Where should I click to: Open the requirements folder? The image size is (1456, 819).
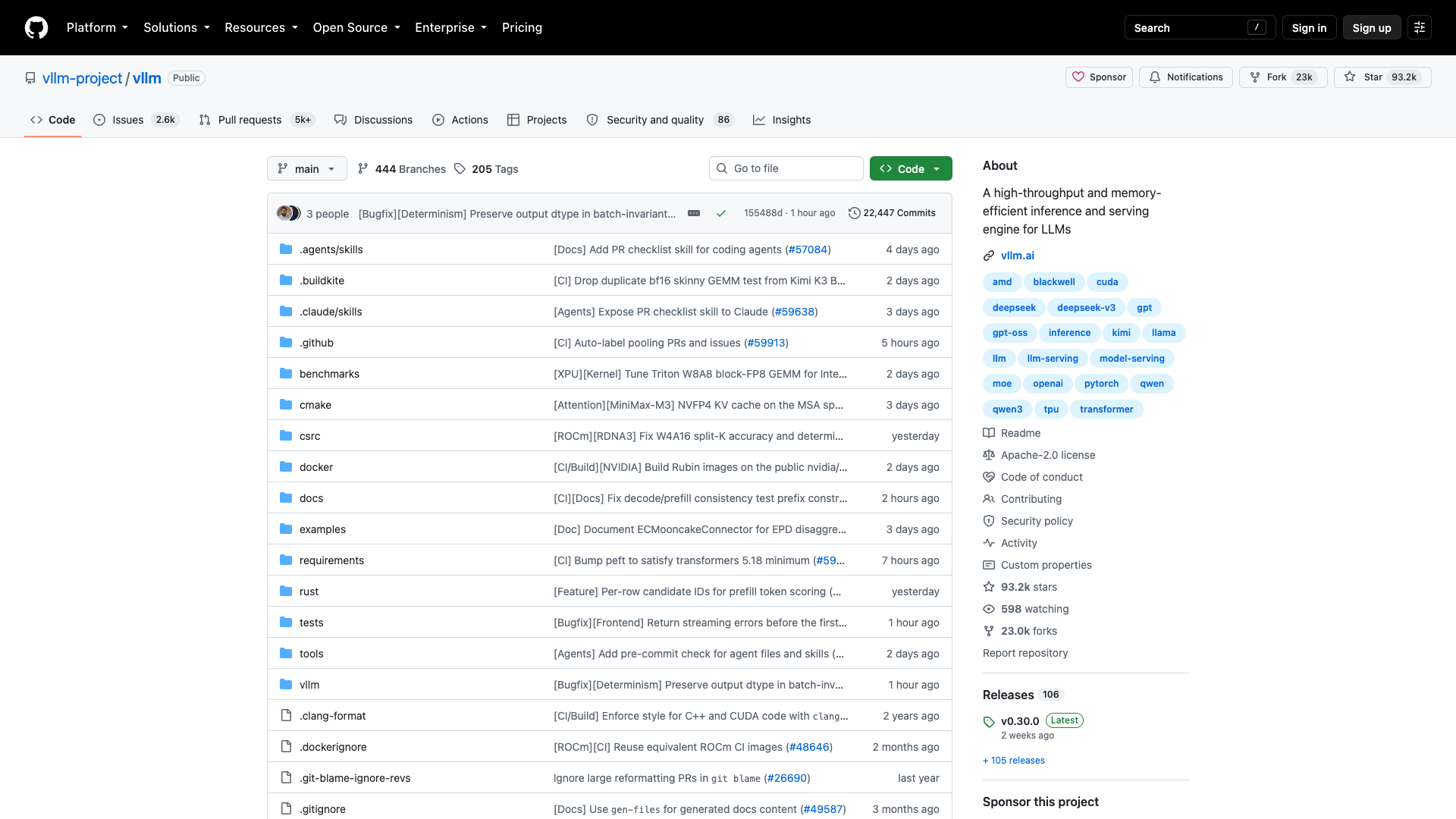(331, 560)
